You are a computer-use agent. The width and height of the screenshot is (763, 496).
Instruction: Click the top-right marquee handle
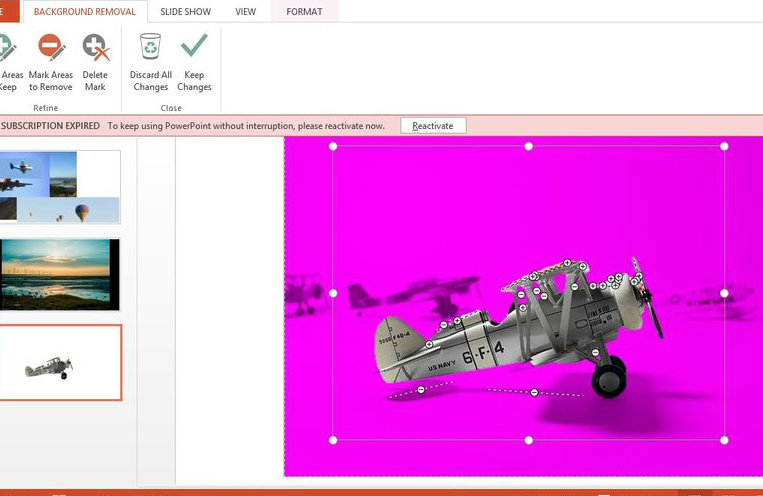pos(724,146)
